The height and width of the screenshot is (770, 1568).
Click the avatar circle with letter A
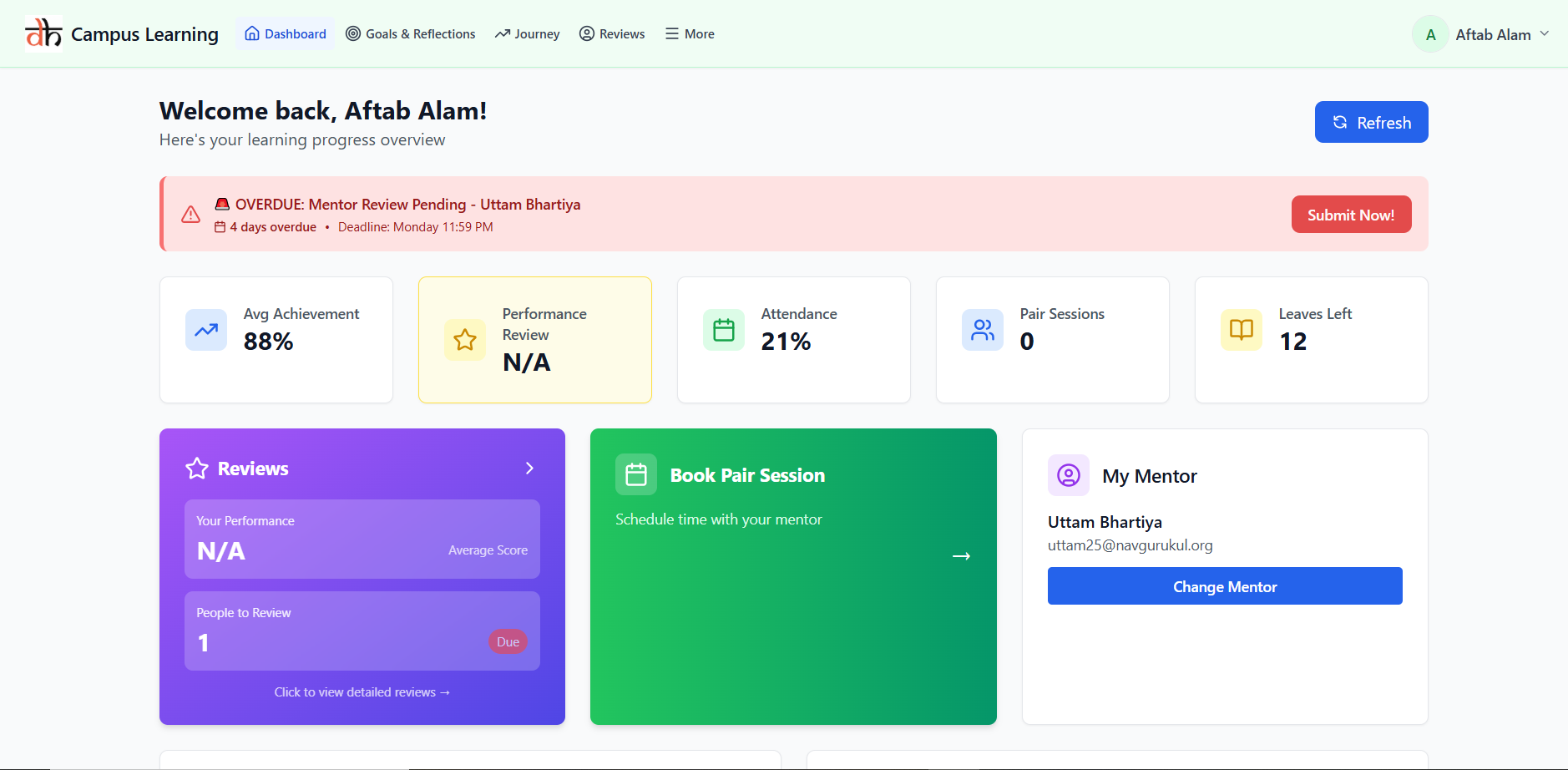tap(1430, 34)
